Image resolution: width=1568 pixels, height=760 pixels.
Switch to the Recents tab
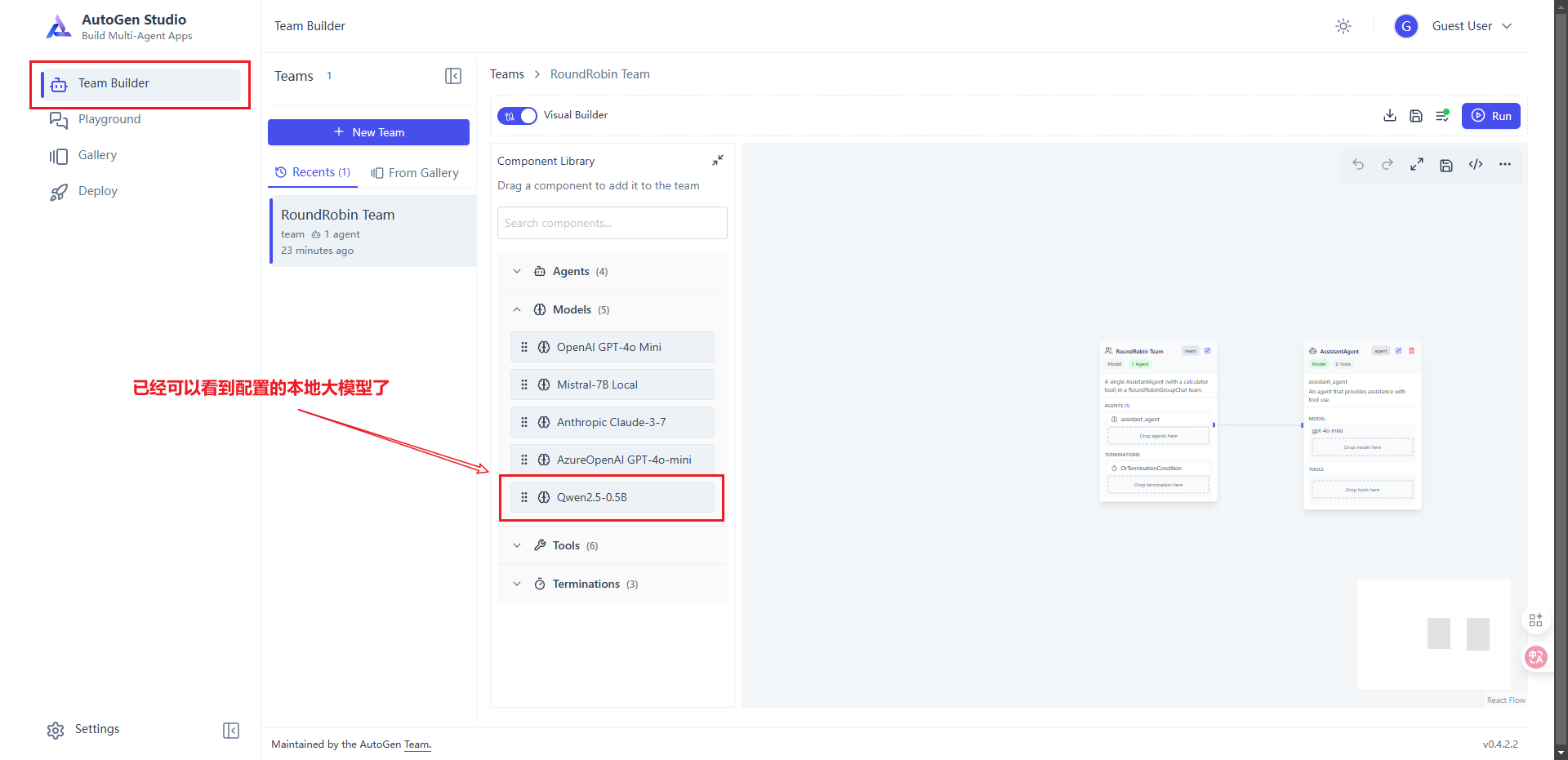coord(313,172)
